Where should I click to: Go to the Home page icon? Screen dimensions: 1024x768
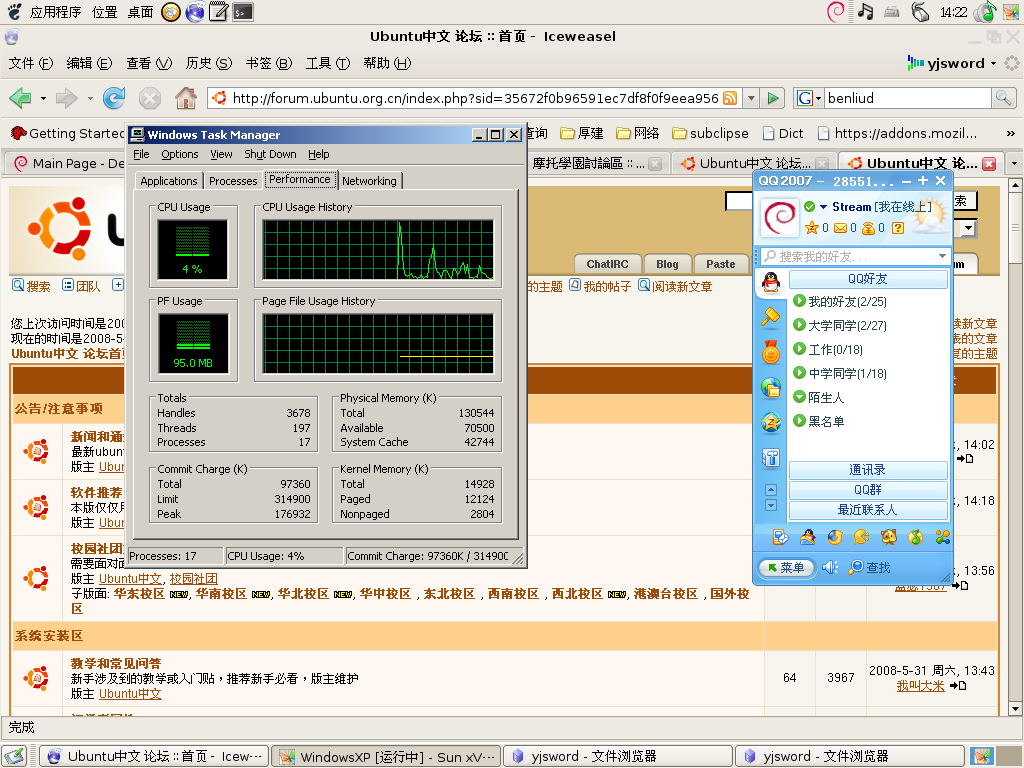(x=186, y=98)
